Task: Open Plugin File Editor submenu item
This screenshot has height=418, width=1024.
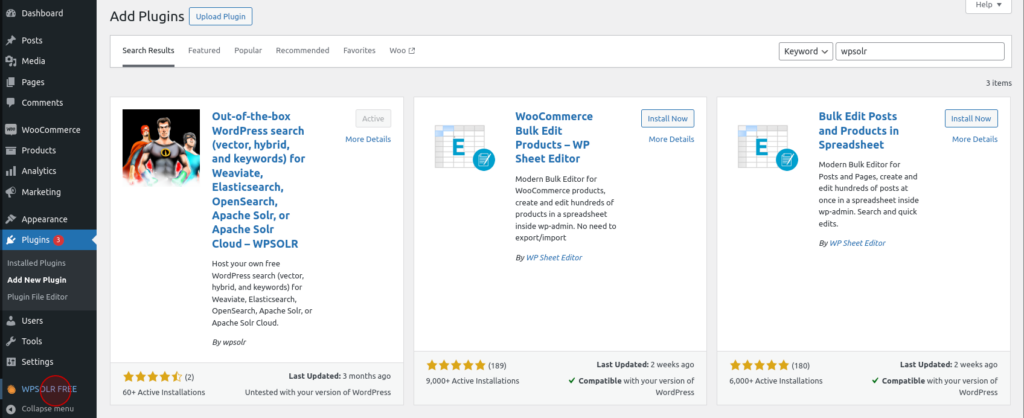Action: tap(38, 297)
